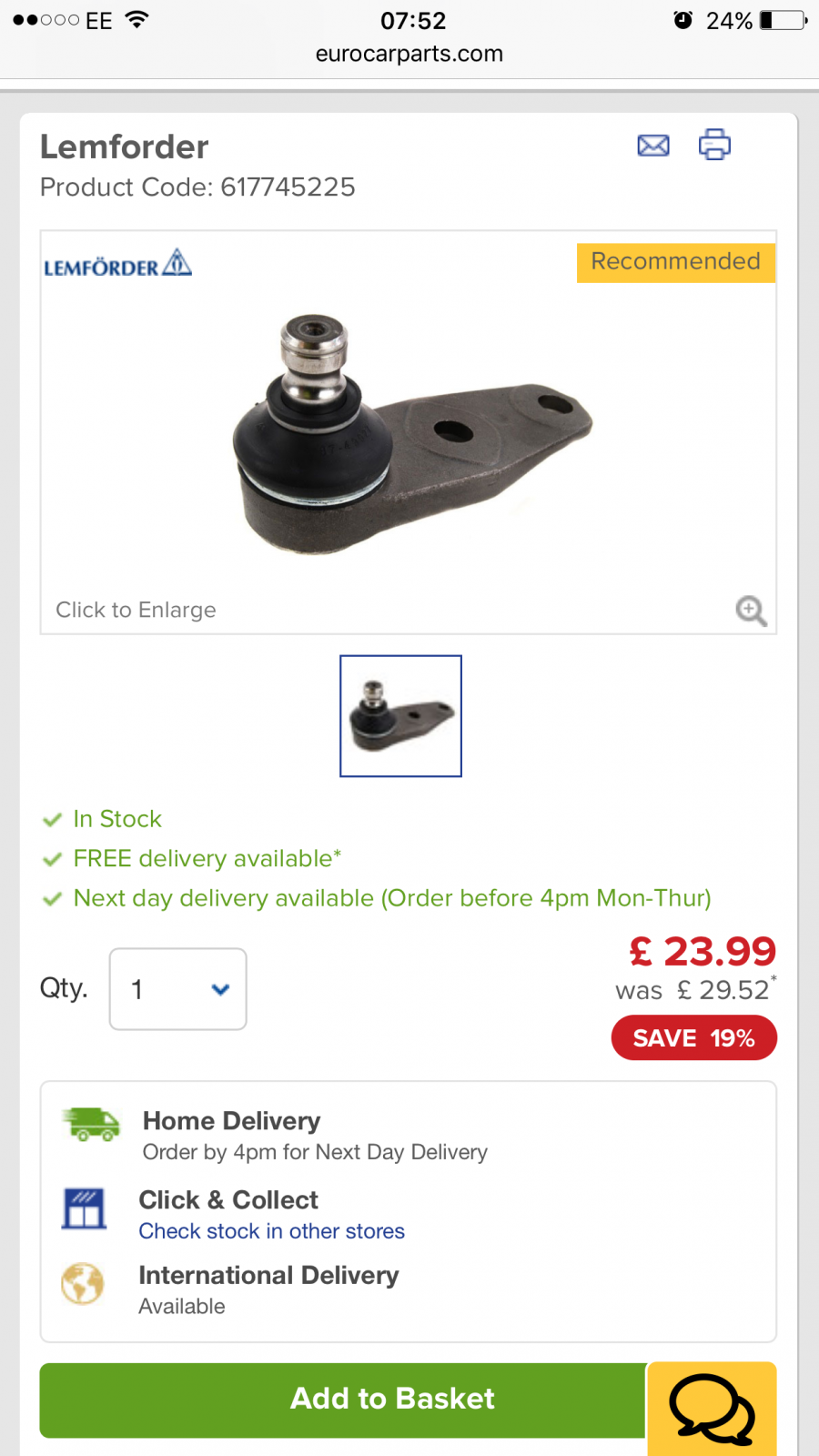Viewport: 819px width, 1456px height.
Task: Open Check stock in other stores link
Action: 271,1231
